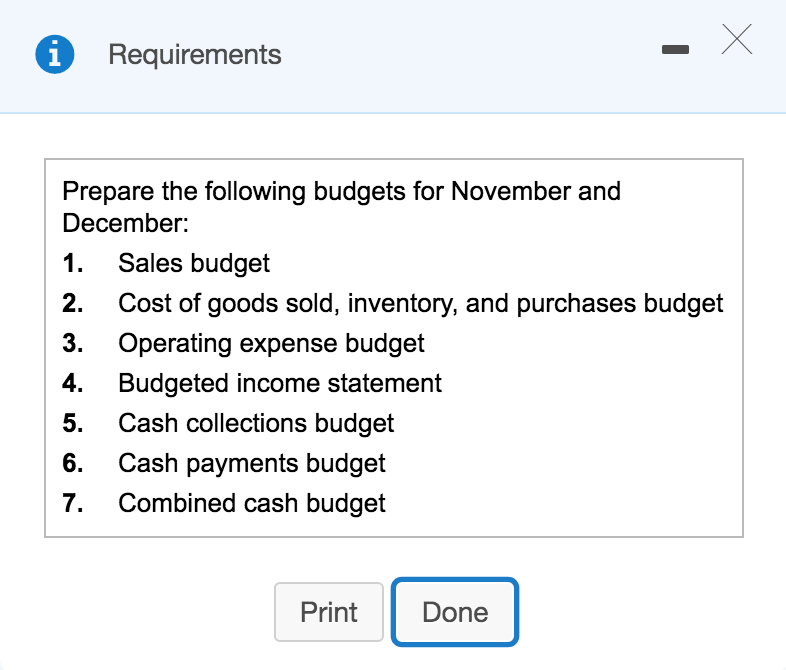Click the bold number 7 list marker
Viewport: 786px width, 670px height.
click(x=72, y=503)
